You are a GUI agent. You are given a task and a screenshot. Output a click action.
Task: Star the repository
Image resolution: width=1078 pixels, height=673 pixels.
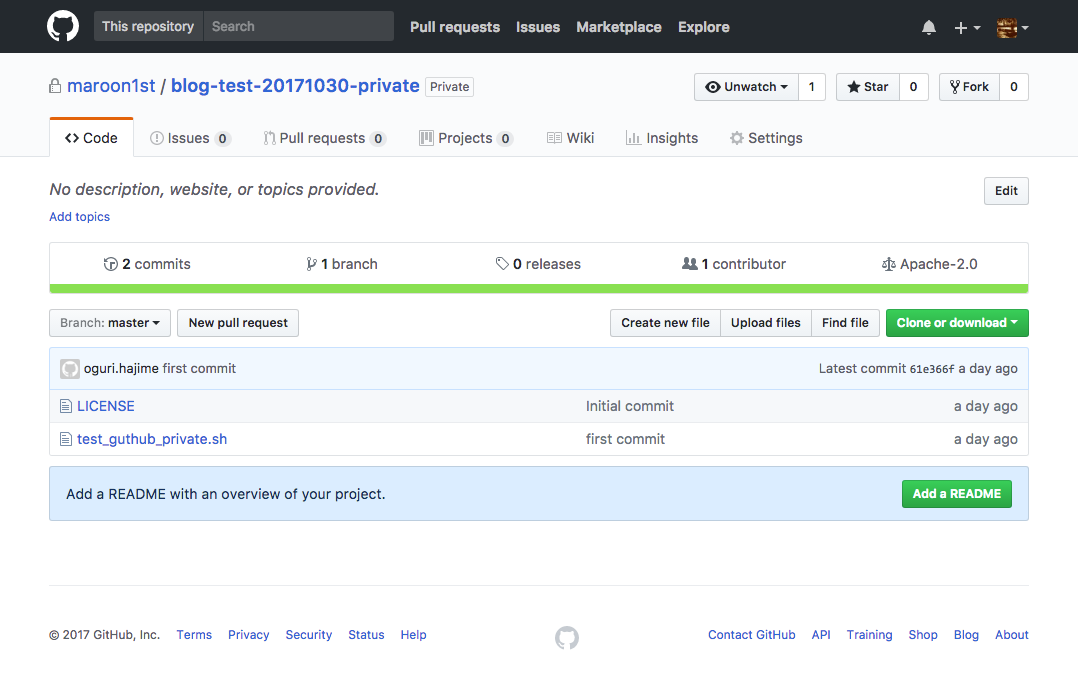pos(867,87)
